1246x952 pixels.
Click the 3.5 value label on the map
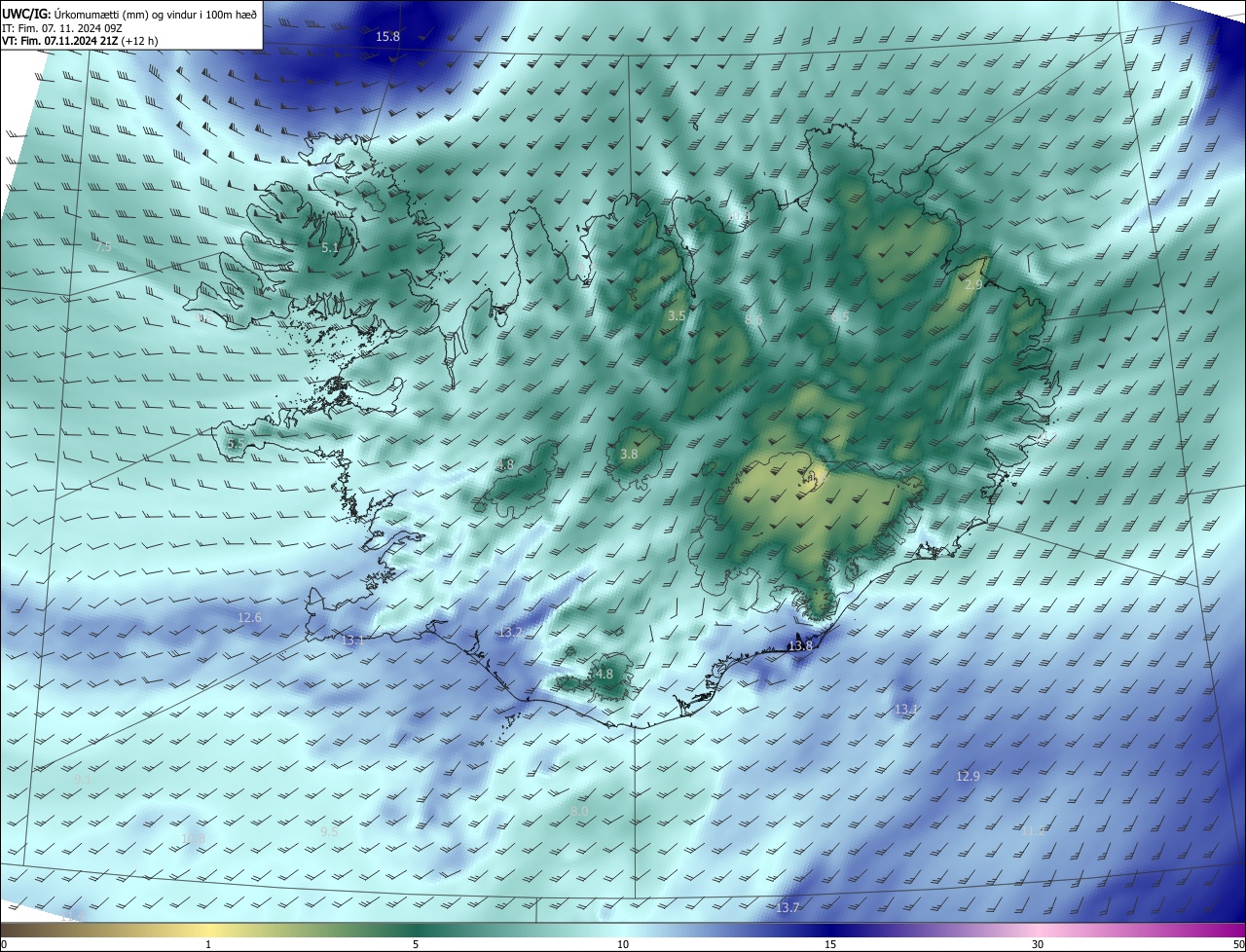coord(677,316)
